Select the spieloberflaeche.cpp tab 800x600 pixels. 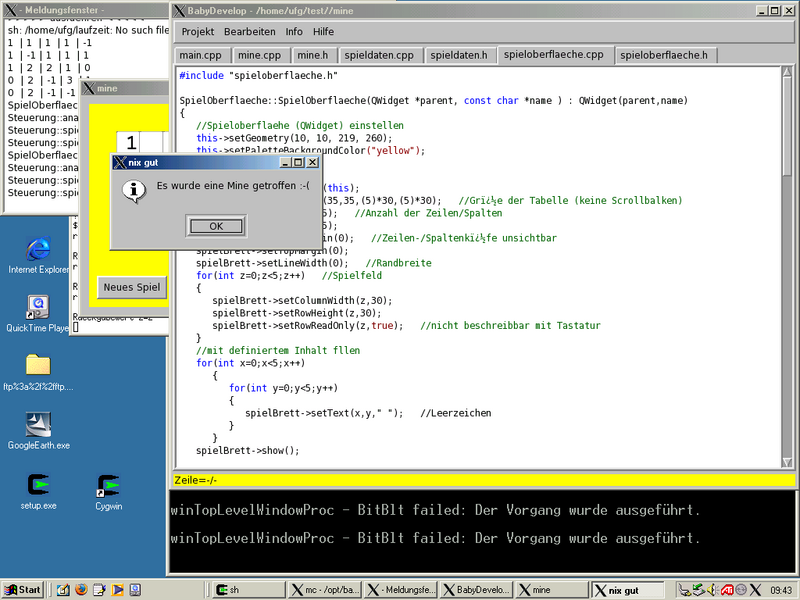tap(554, 55)
